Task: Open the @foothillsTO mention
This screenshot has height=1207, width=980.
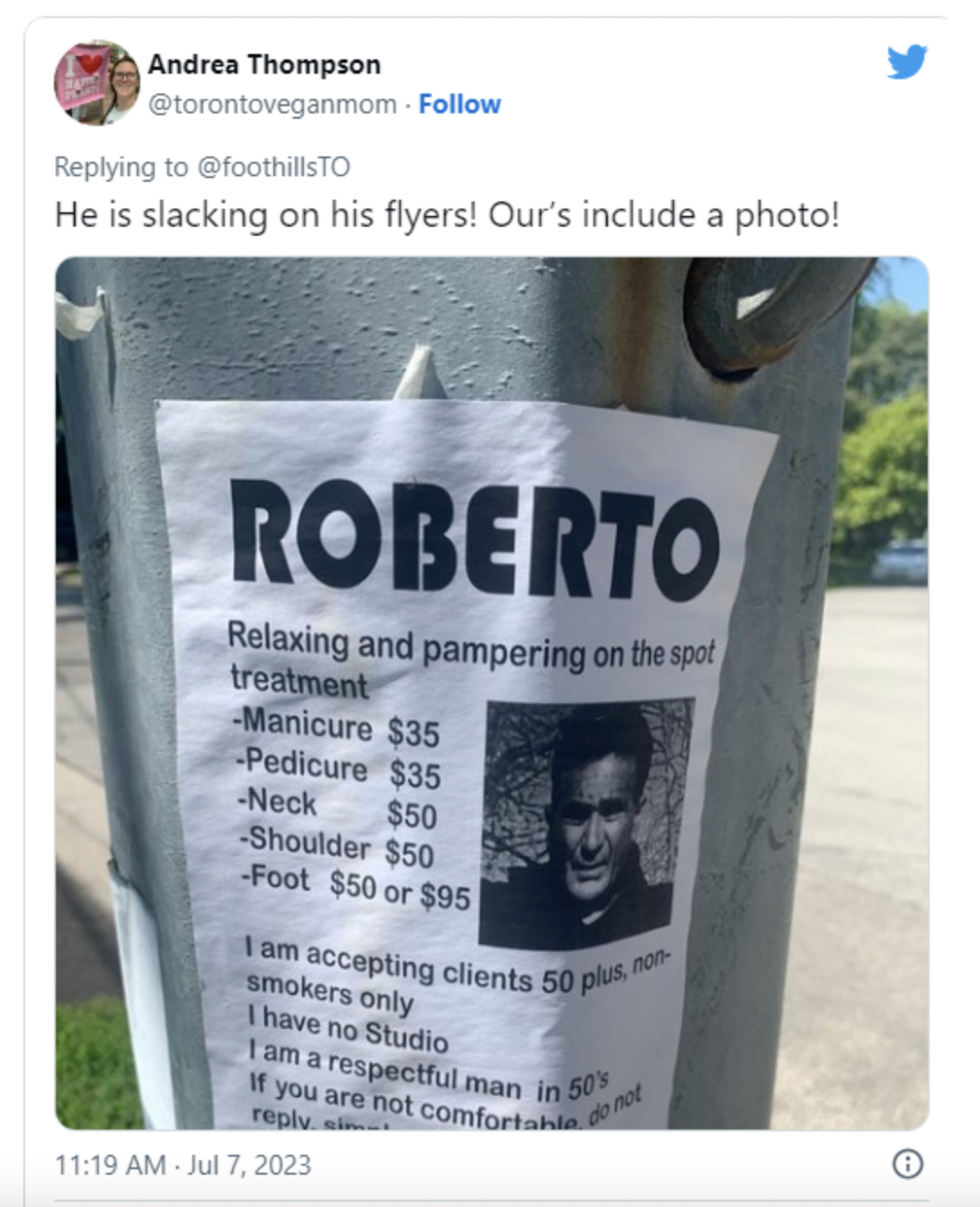Action: [x=273, y=167]
